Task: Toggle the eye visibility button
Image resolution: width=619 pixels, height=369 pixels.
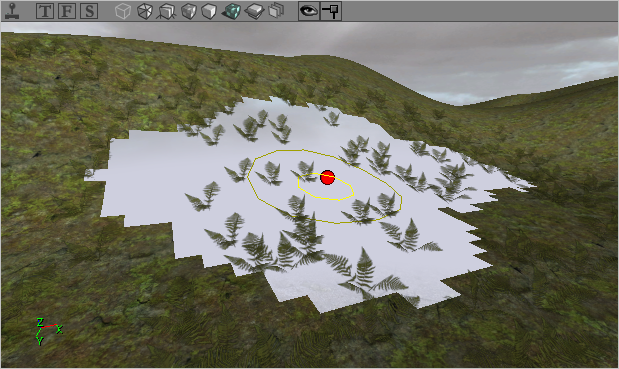Action: pyautogui.click(x=309, y=11)
